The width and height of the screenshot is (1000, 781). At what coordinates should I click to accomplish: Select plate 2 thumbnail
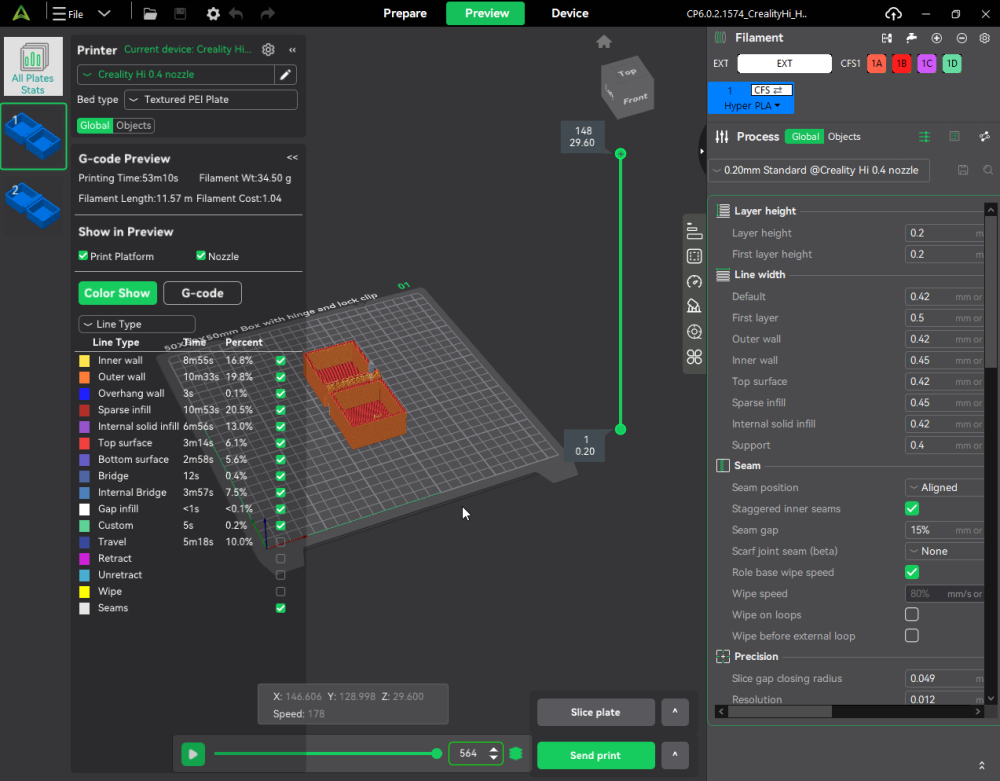pyautogui.click(x=33, y=205)
